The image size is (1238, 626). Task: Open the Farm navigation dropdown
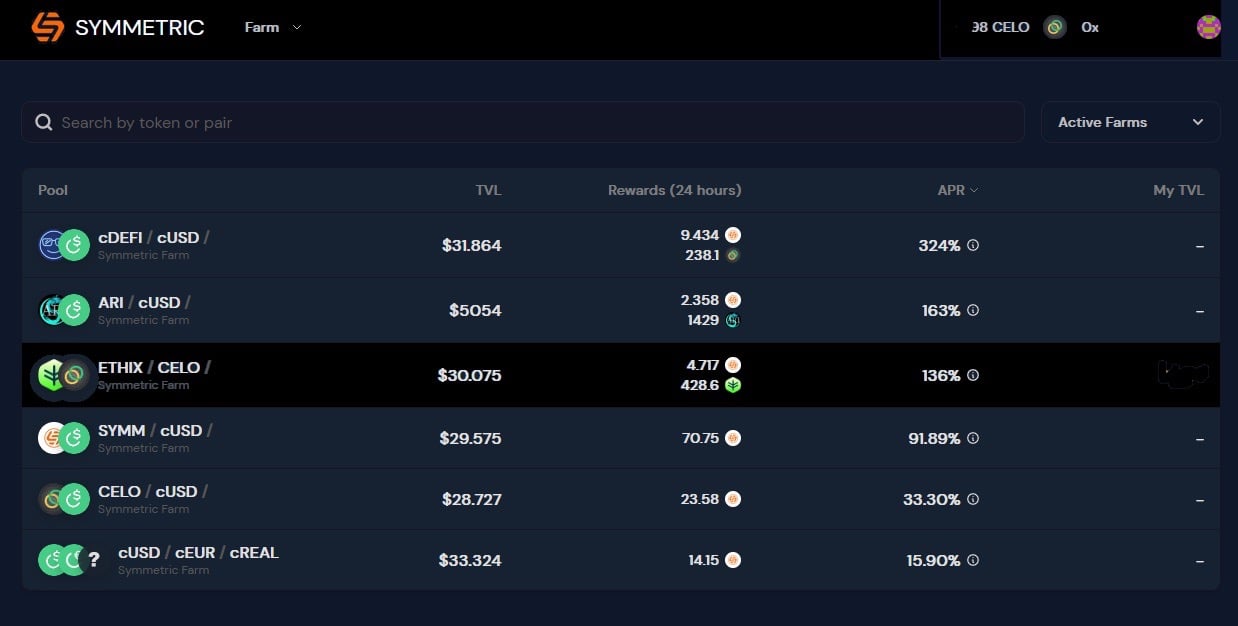[273, 27]
